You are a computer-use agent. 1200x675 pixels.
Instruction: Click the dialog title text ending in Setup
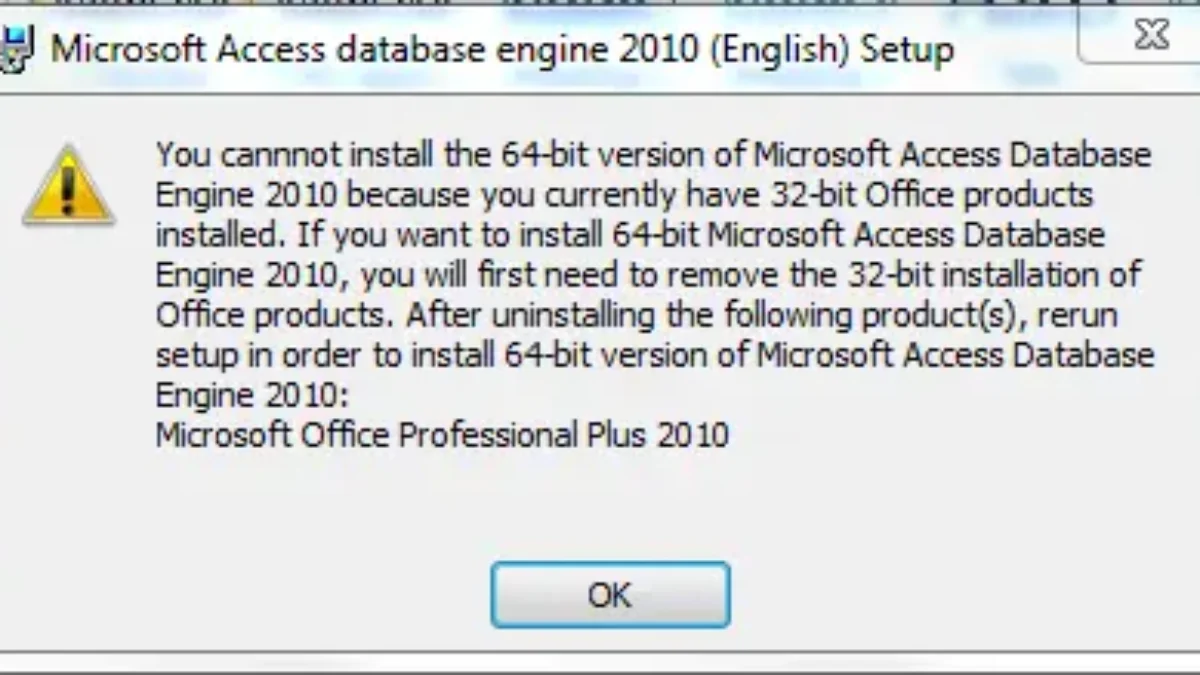point(502,49)
